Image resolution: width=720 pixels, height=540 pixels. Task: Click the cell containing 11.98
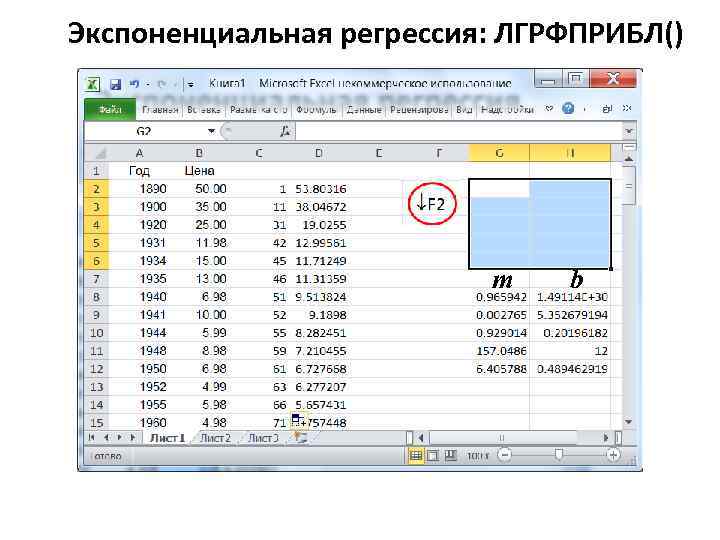tap(199, 243)
